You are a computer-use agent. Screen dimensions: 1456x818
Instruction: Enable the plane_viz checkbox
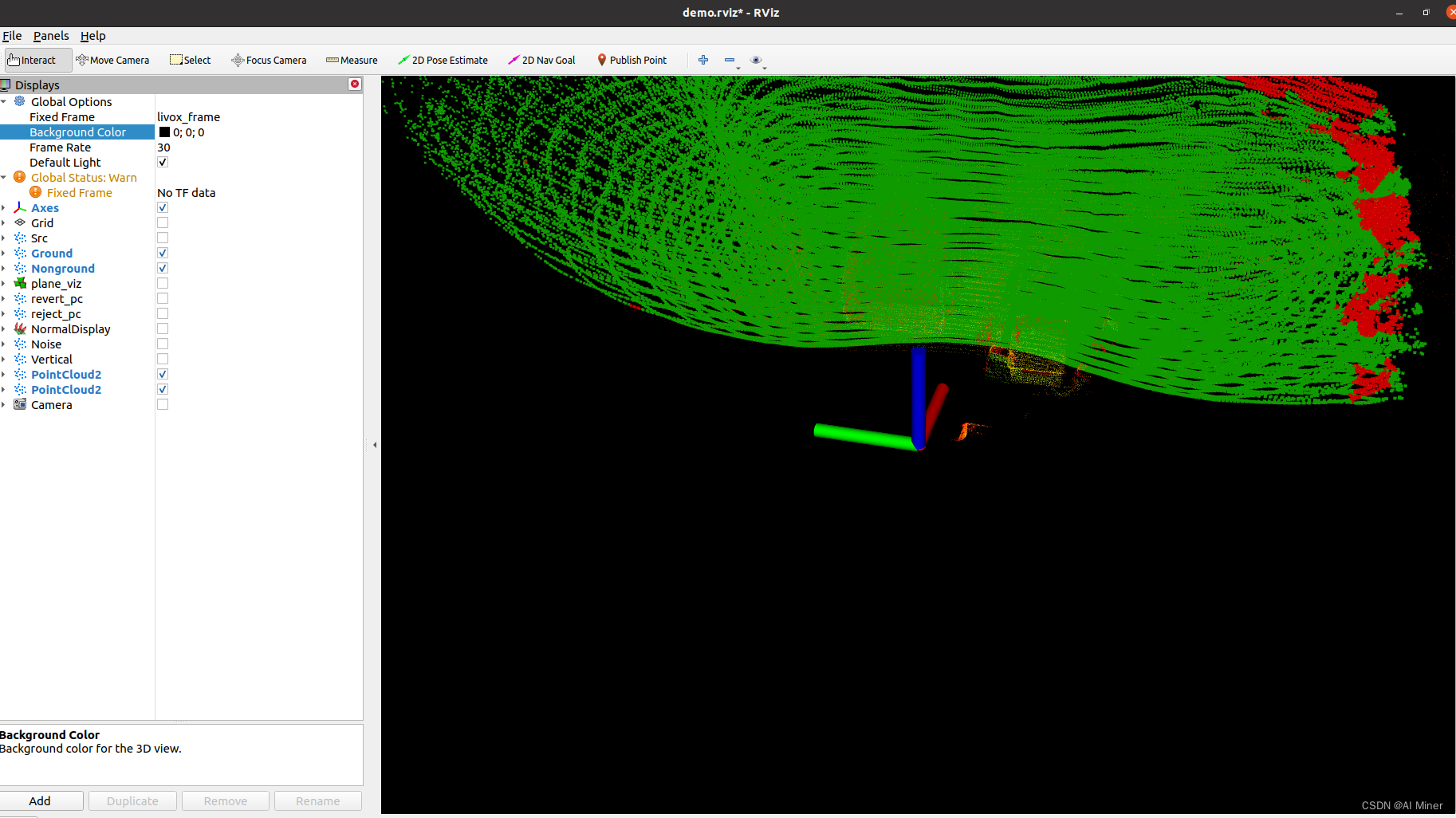(x=163, y=283)
